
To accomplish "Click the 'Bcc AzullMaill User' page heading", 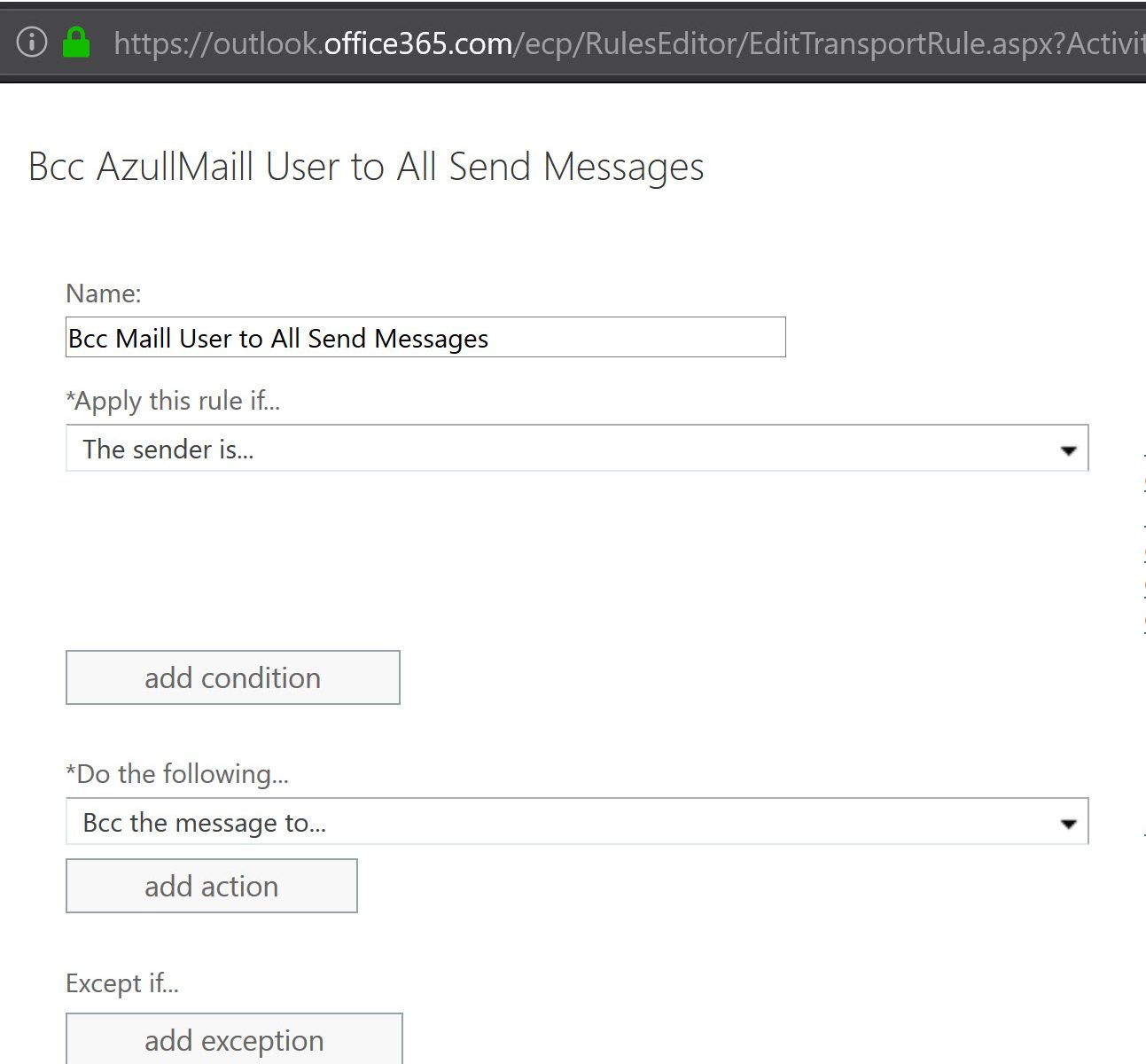I will pos(366,167).
